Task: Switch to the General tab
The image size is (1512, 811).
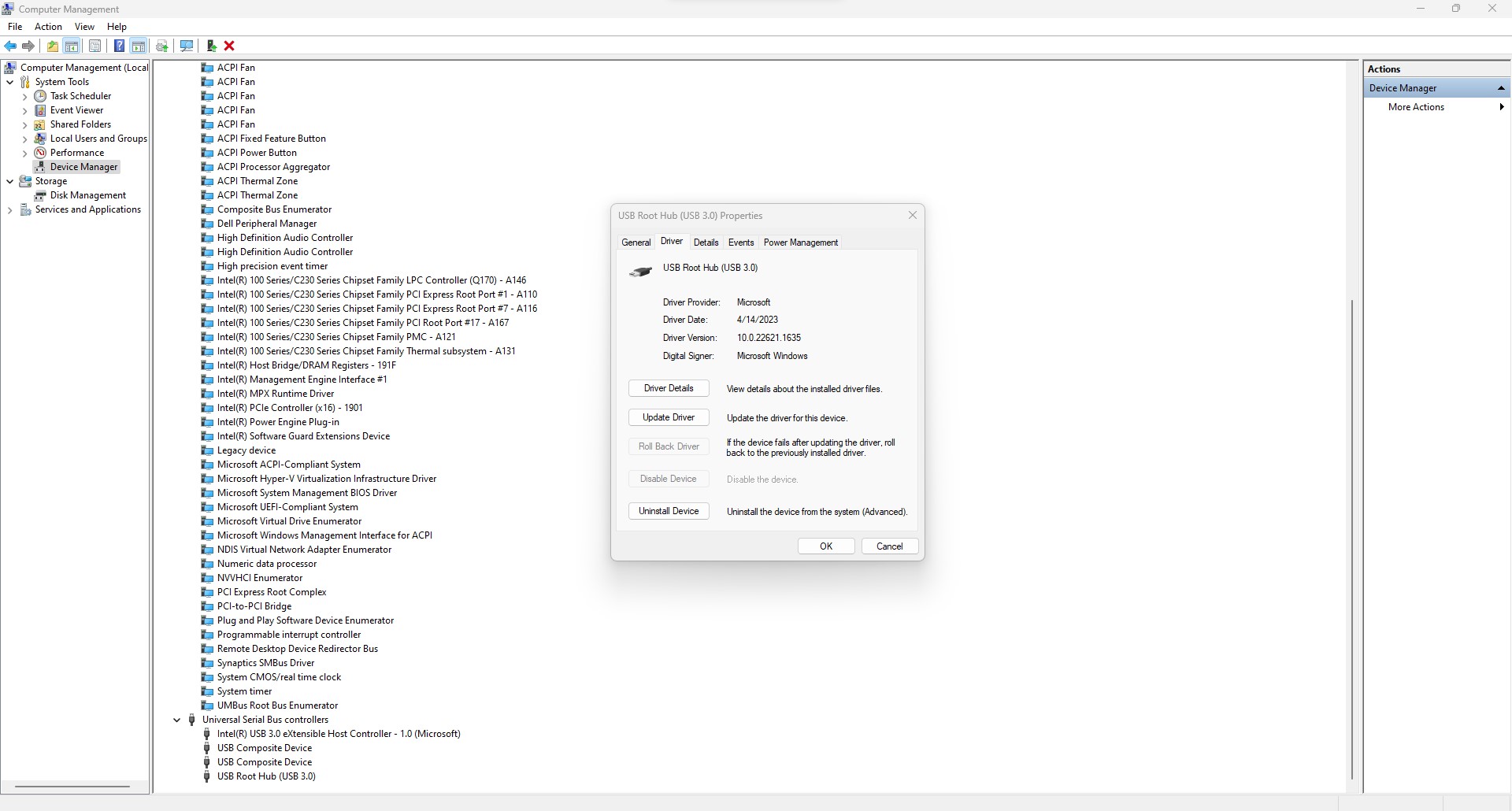Action: coord(636,243)
